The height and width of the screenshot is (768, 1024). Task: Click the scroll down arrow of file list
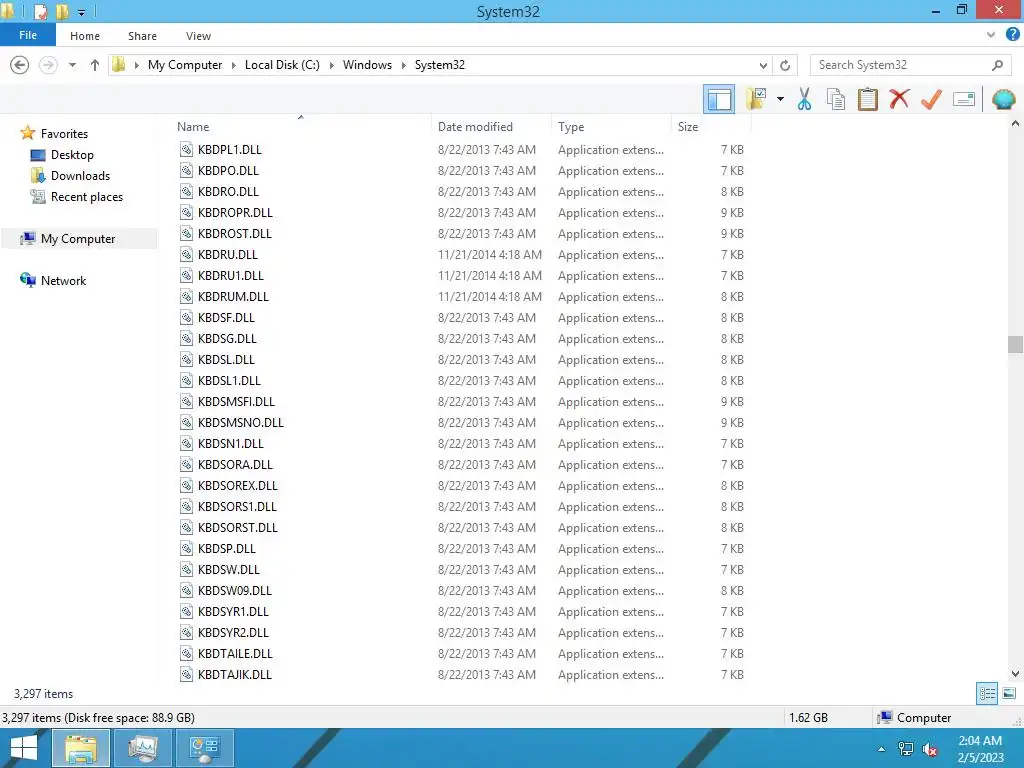pos(1015,673)
